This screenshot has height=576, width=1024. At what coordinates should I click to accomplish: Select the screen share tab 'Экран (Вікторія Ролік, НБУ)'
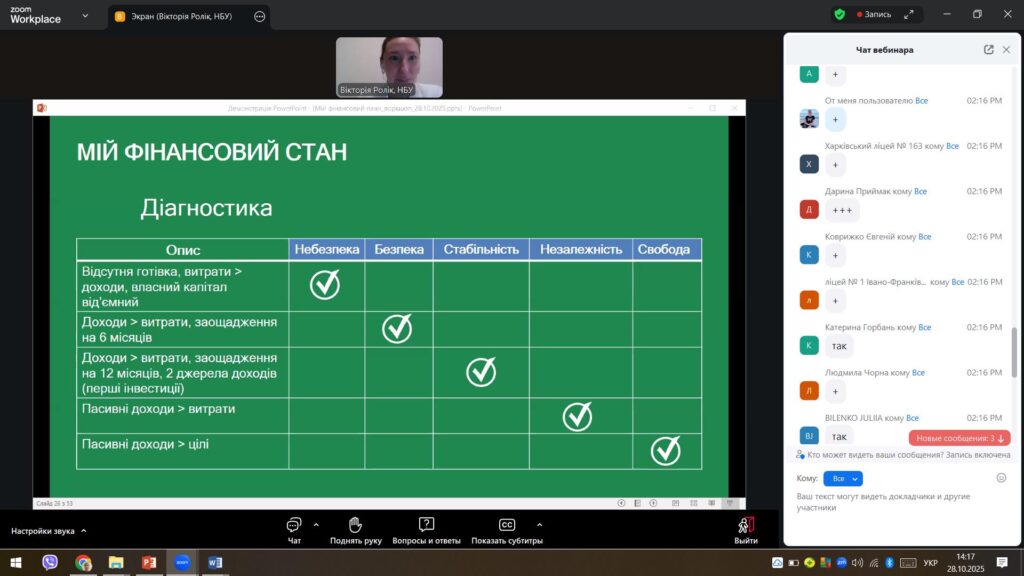(180, 16)
